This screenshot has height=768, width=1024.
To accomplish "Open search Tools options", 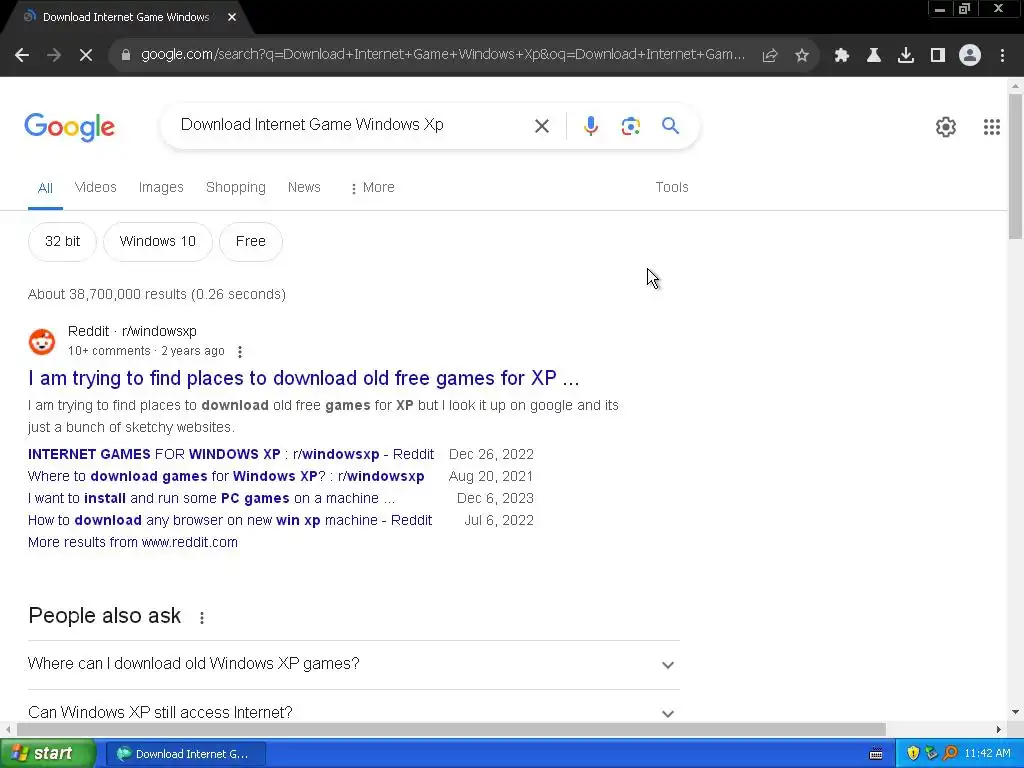I will point(672,187).
